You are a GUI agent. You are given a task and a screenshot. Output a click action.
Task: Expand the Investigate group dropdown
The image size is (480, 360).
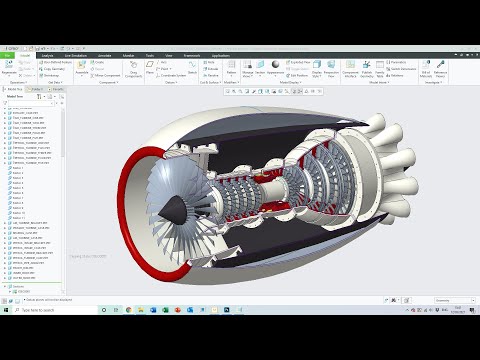click(434, 82)
